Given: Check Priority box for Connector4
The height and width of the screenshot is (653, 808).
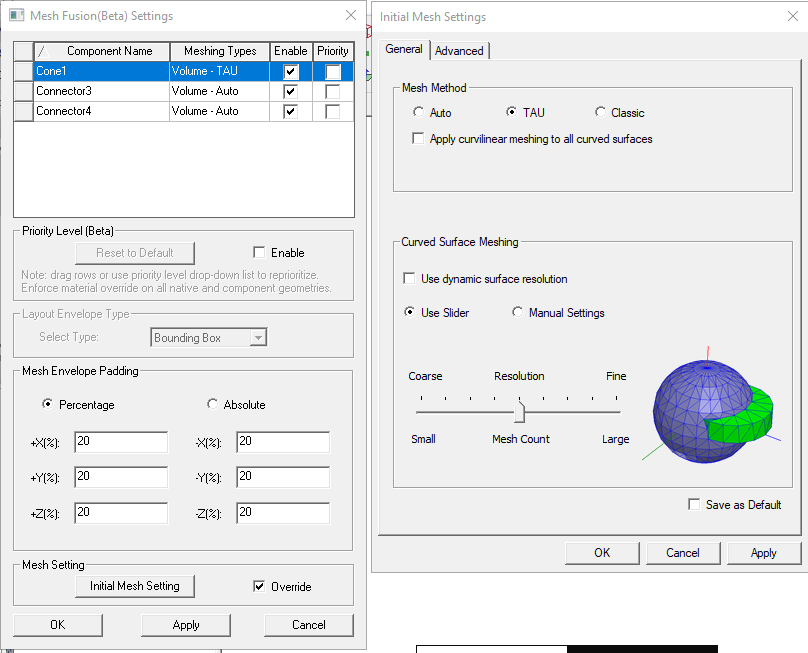Looking at the screenshot, I should pyautogui.click(x=333, y=111).
